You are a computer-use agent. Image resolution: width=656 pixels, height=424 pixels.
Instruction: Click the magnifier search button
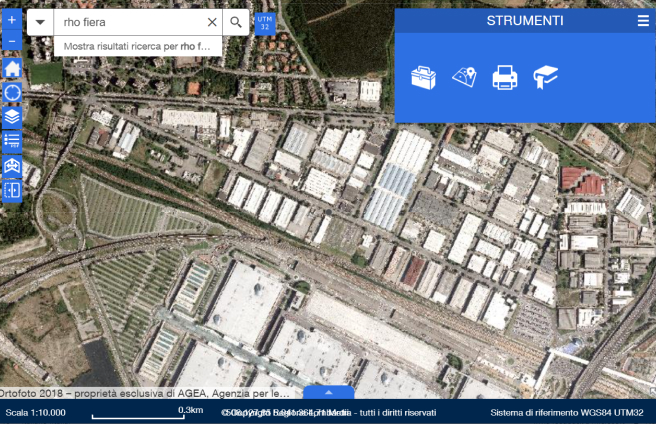236,22
